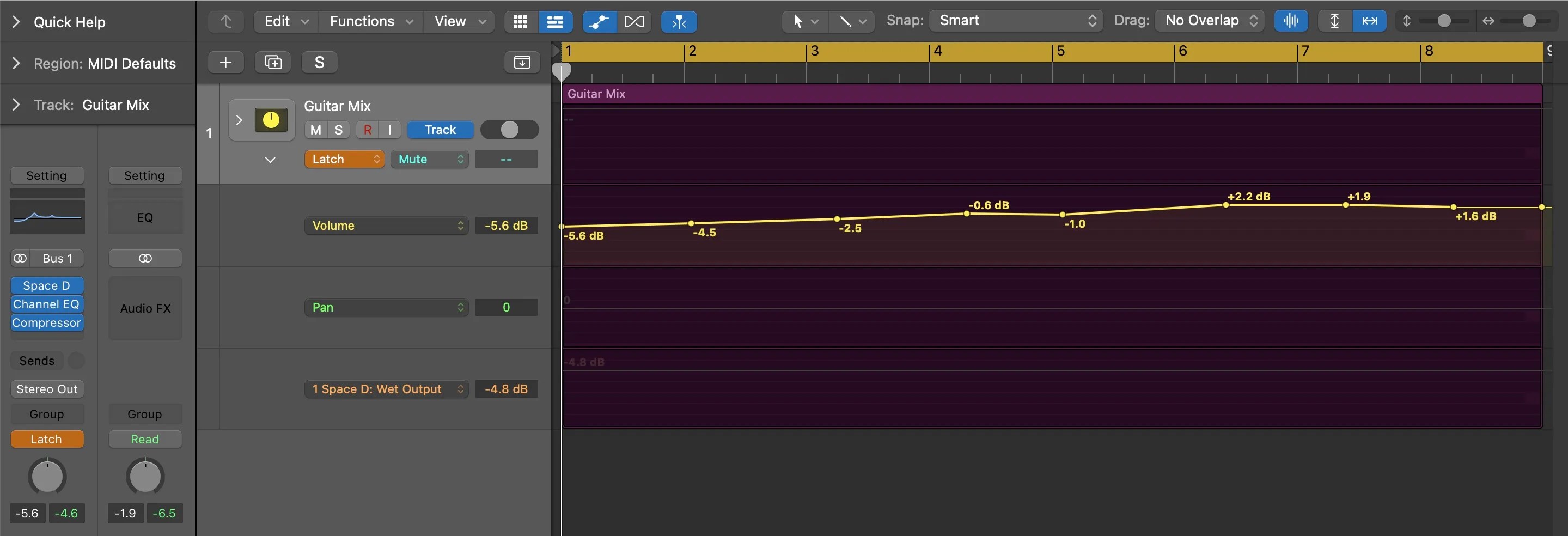Switch off the track automation power toggle

coord(509,130)
